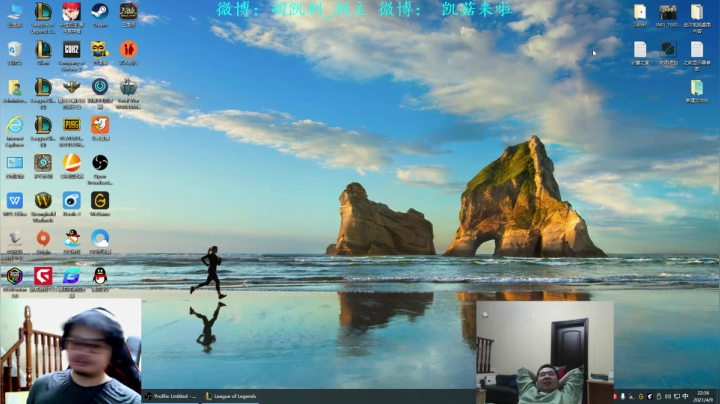The height and width of the screenshot is (404, 720).
Task: Open the dark green hexagon shortcut icon
Action: (x=668, y=50)
